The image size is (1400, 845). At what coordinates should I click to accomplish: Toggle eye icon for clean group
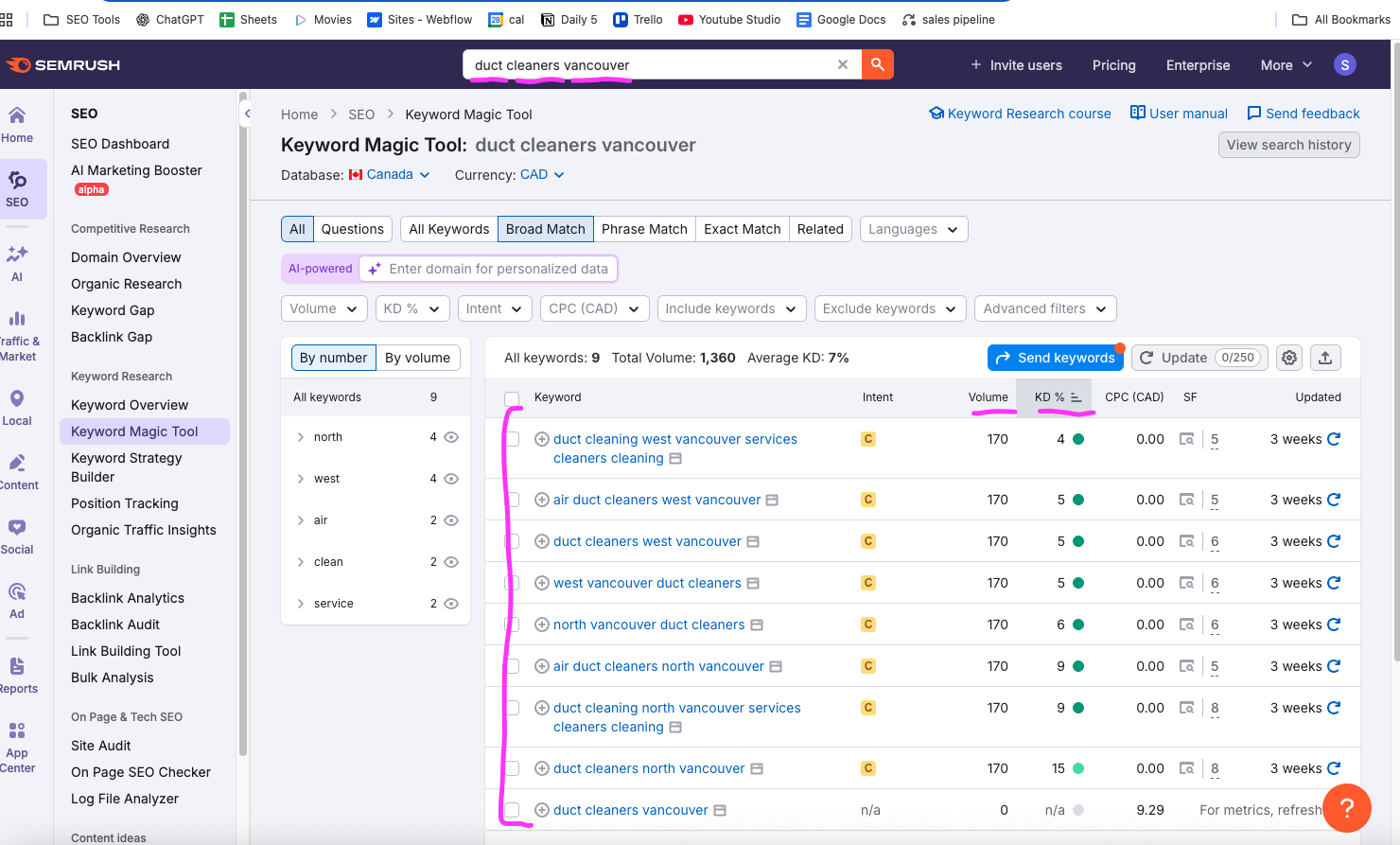(451, 562)
